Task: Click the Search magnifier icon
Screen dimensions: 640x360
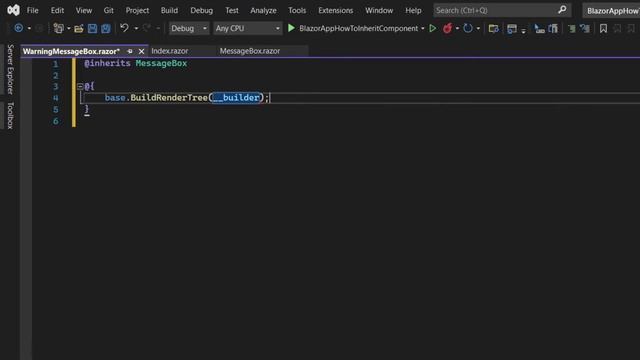Action: pyautogui.click(x=562, y=10)
